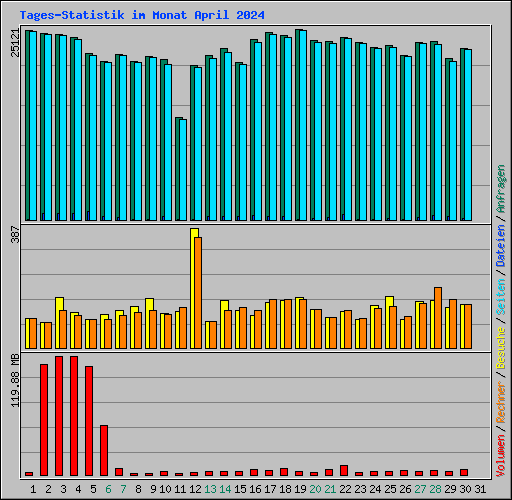Click the red volume bar for day 6

(x=104, y=450)
